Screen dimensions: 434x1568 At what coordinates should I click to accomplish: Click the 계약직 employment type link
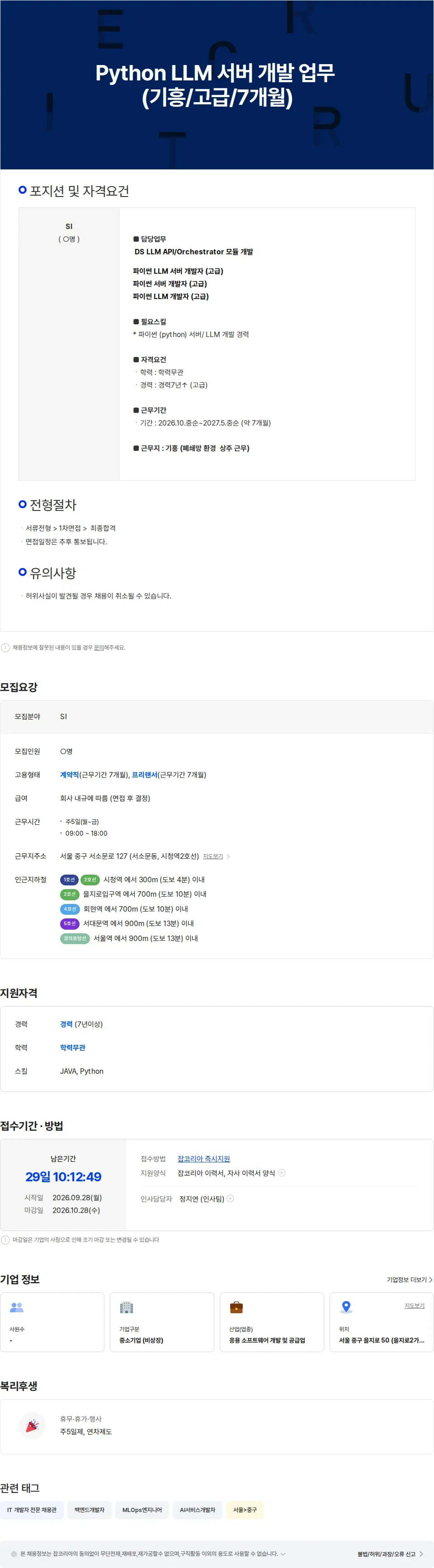click(70, 775)
